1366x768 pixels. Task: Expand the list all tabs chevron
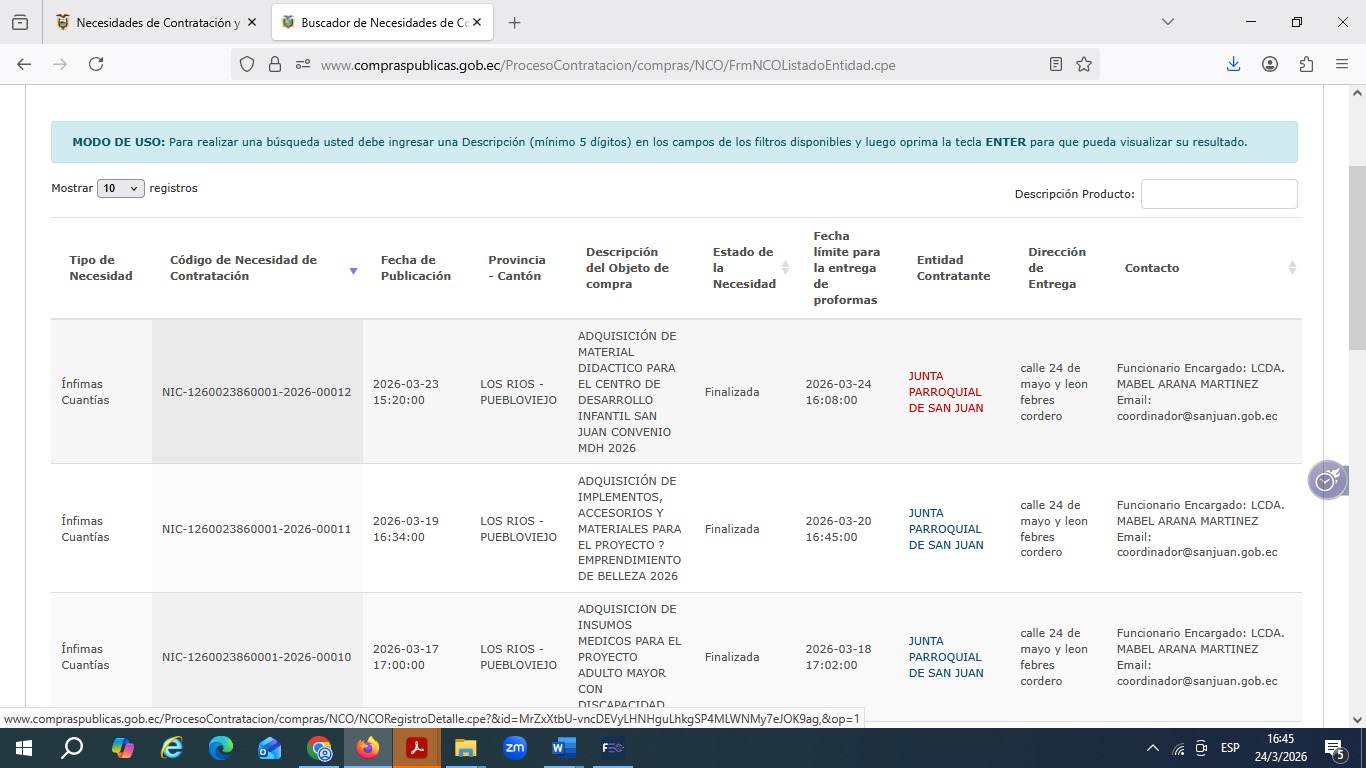1167,22
